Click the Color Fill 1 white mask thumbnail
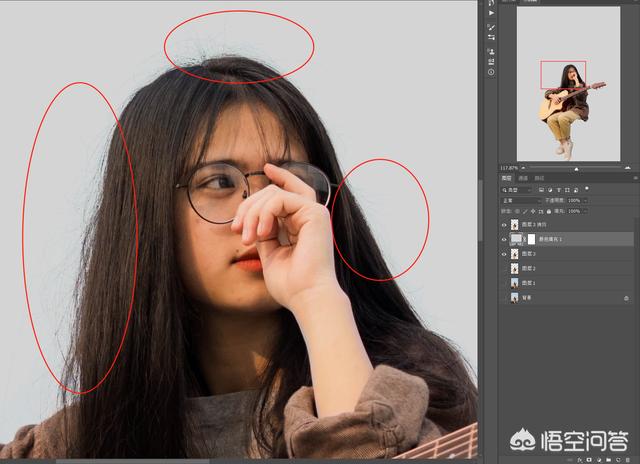640x464 pixels. (x=531, y=239)
